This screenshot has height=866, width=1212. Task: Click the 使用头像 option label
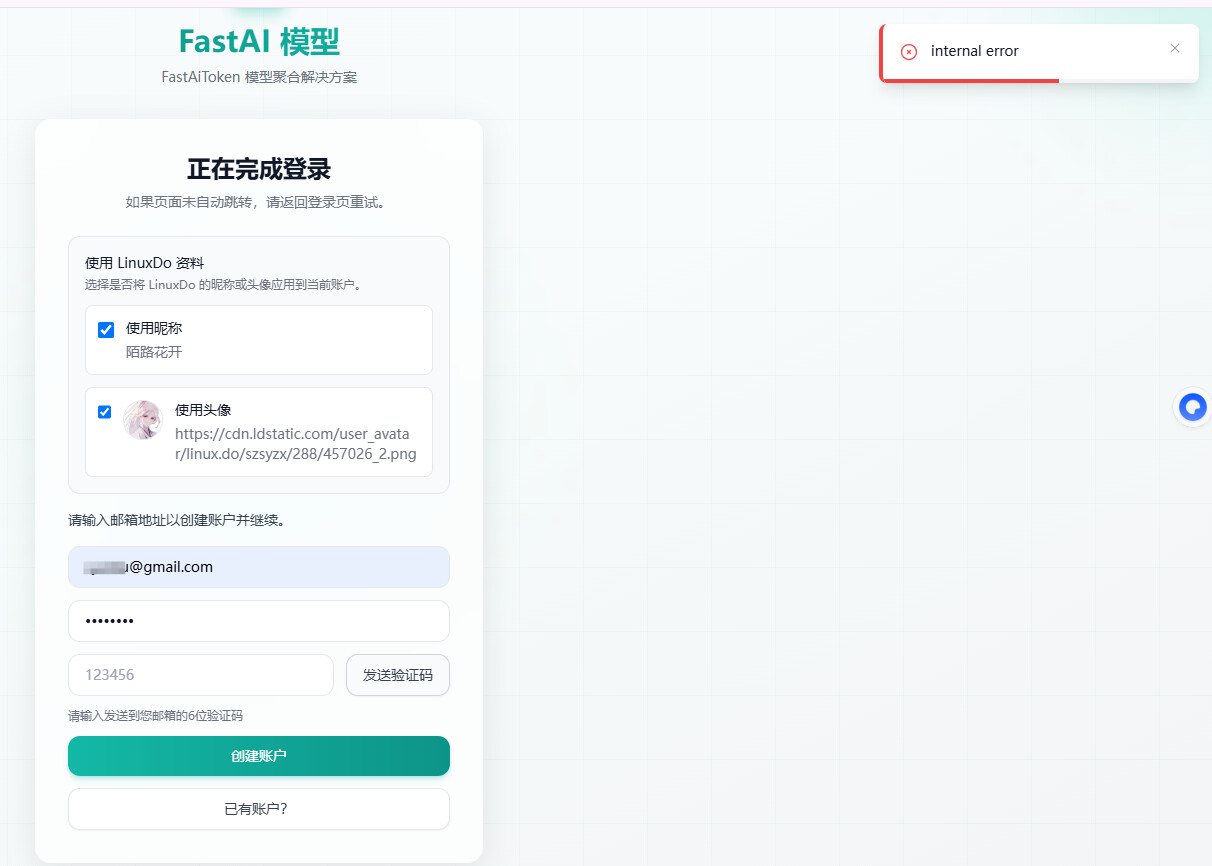[203, 410]
